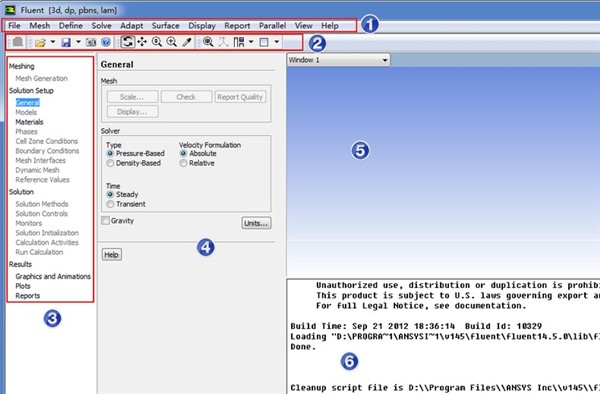Select Dynamic Mesh item
Image resolution: width=600 pixels, height=394 pixels.
(x=37, y=170)
